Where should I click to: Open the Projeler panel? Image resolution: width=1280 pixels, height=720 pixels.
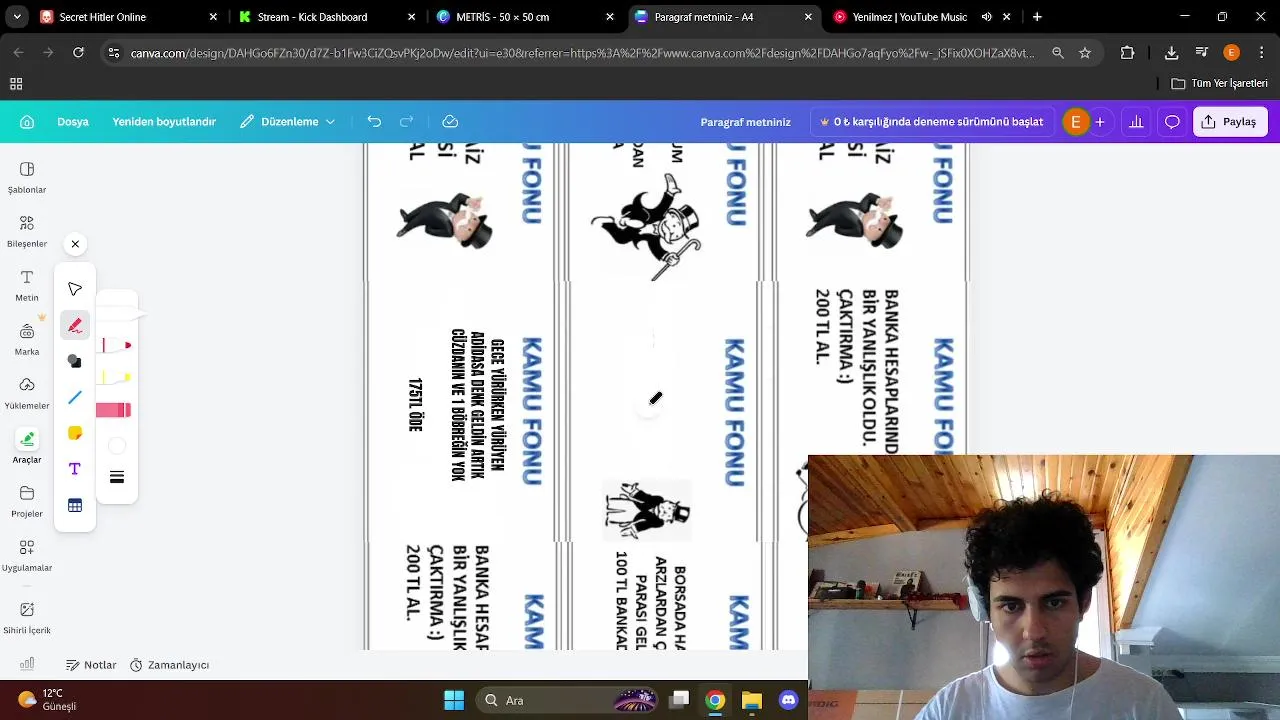click(x=27, y=501)
